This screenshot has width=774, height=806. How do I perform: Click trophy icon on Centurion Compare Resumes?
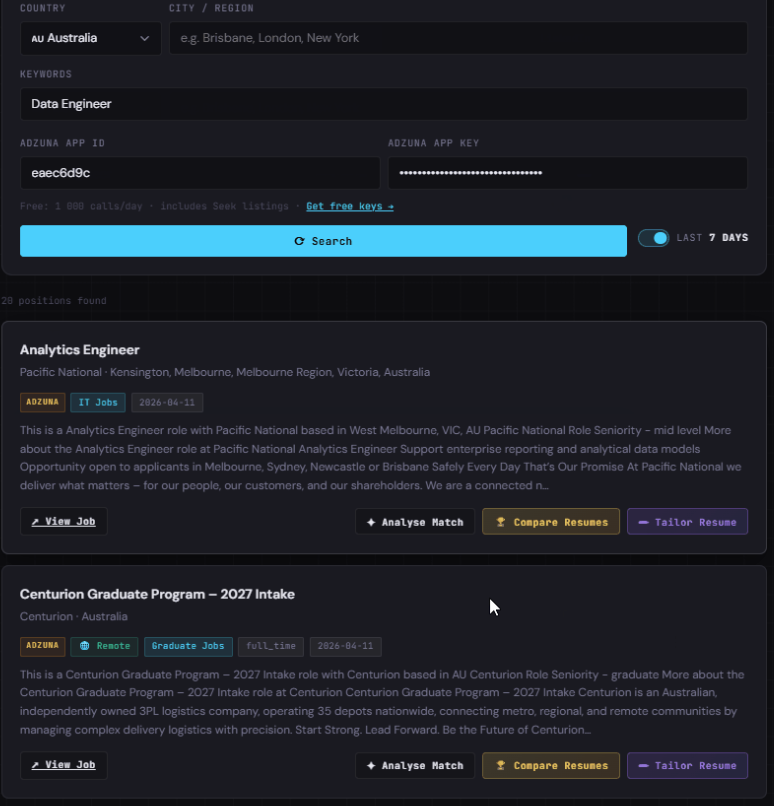click(x=501, y=766)
